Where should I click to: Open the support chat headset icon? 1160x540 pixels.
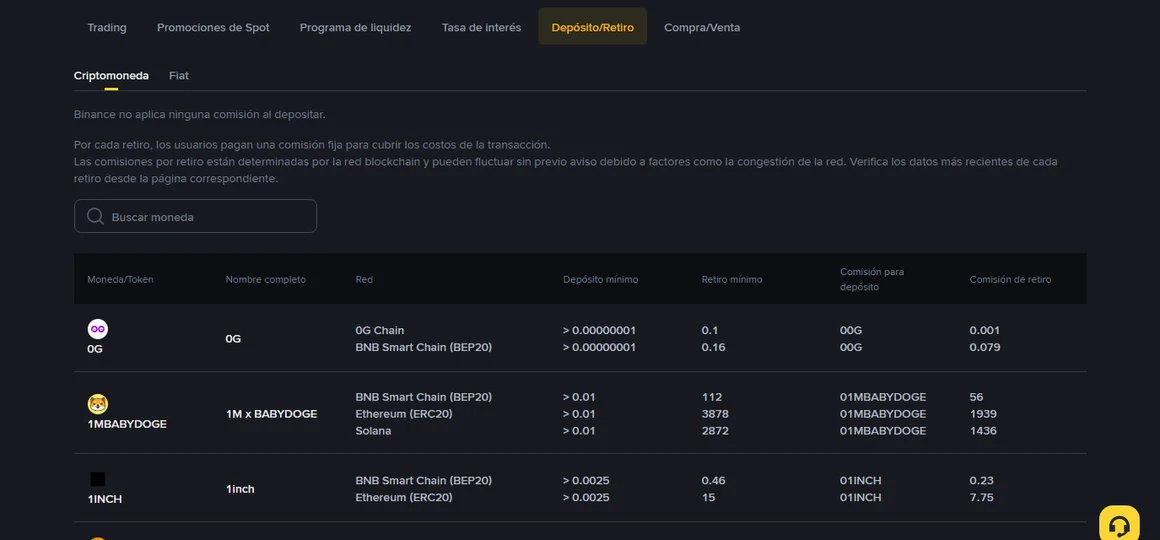1119,525
